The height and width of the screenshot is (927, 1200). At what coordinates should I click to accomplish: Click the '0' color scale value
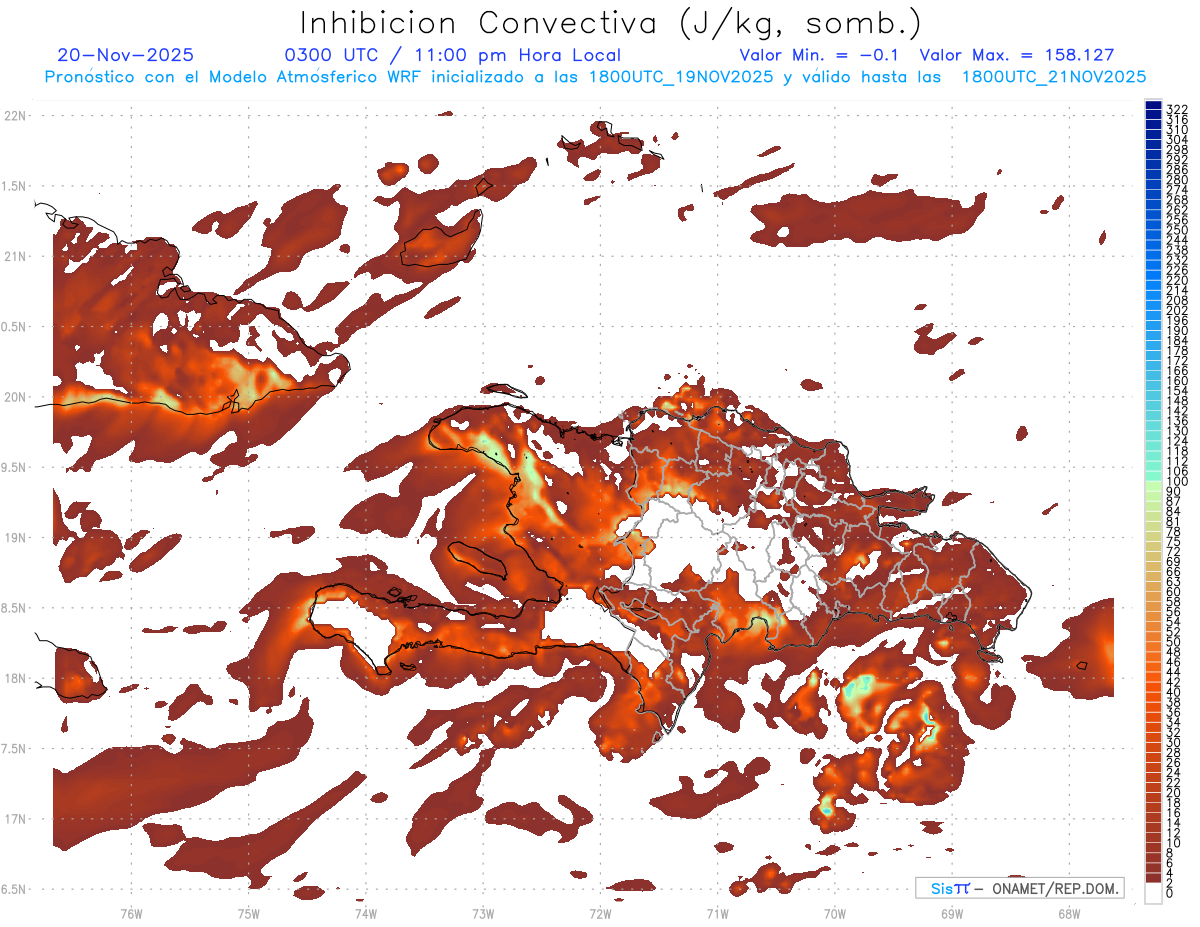tap(1170, 893)
